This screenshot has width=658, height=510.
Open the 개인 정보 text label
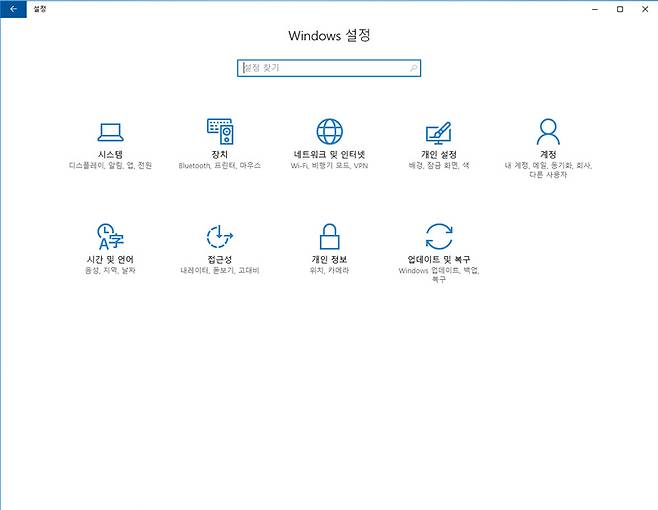tap(329, 260)
